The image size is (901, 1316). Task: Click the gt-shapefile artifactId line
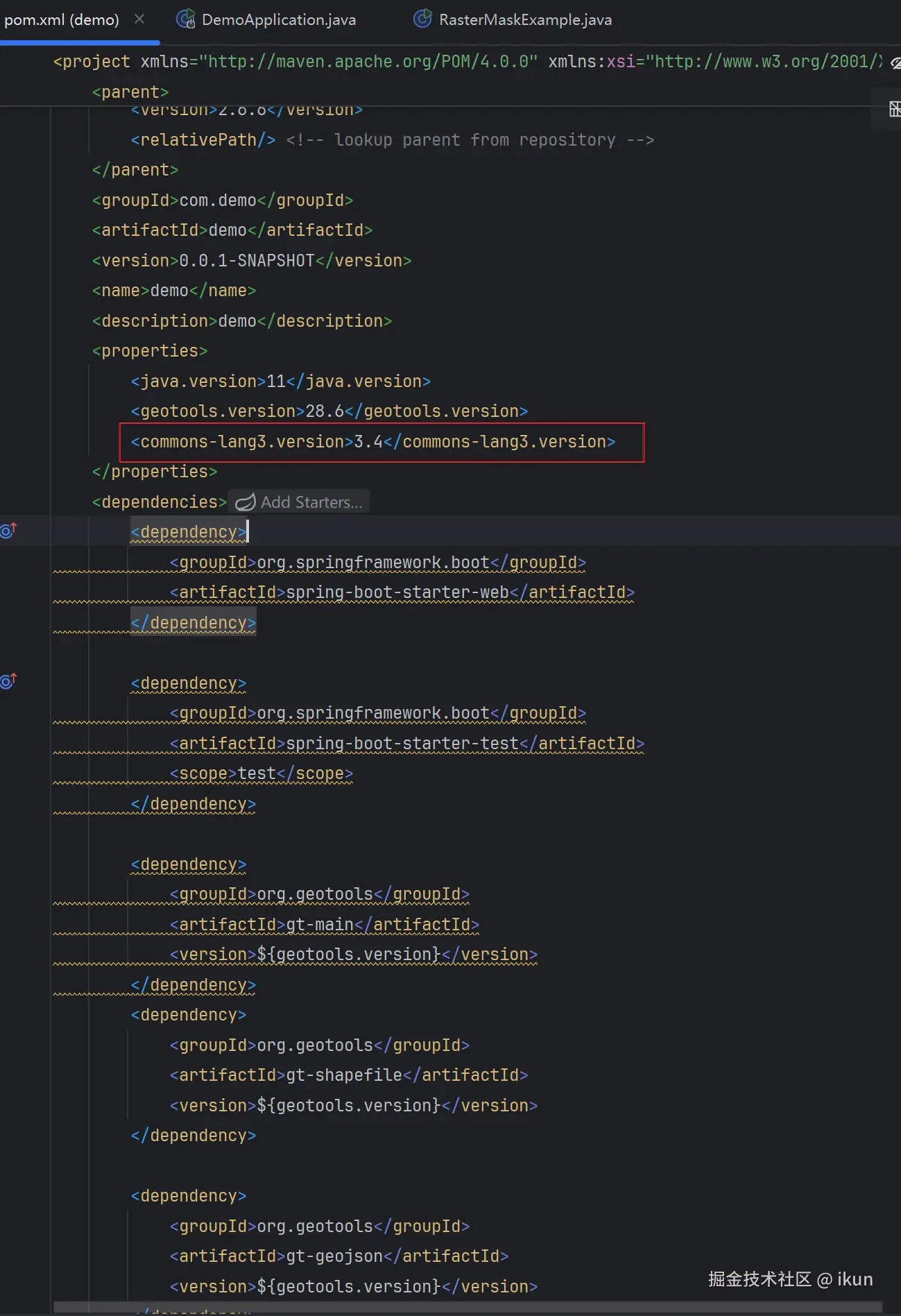coord(349,1075)
